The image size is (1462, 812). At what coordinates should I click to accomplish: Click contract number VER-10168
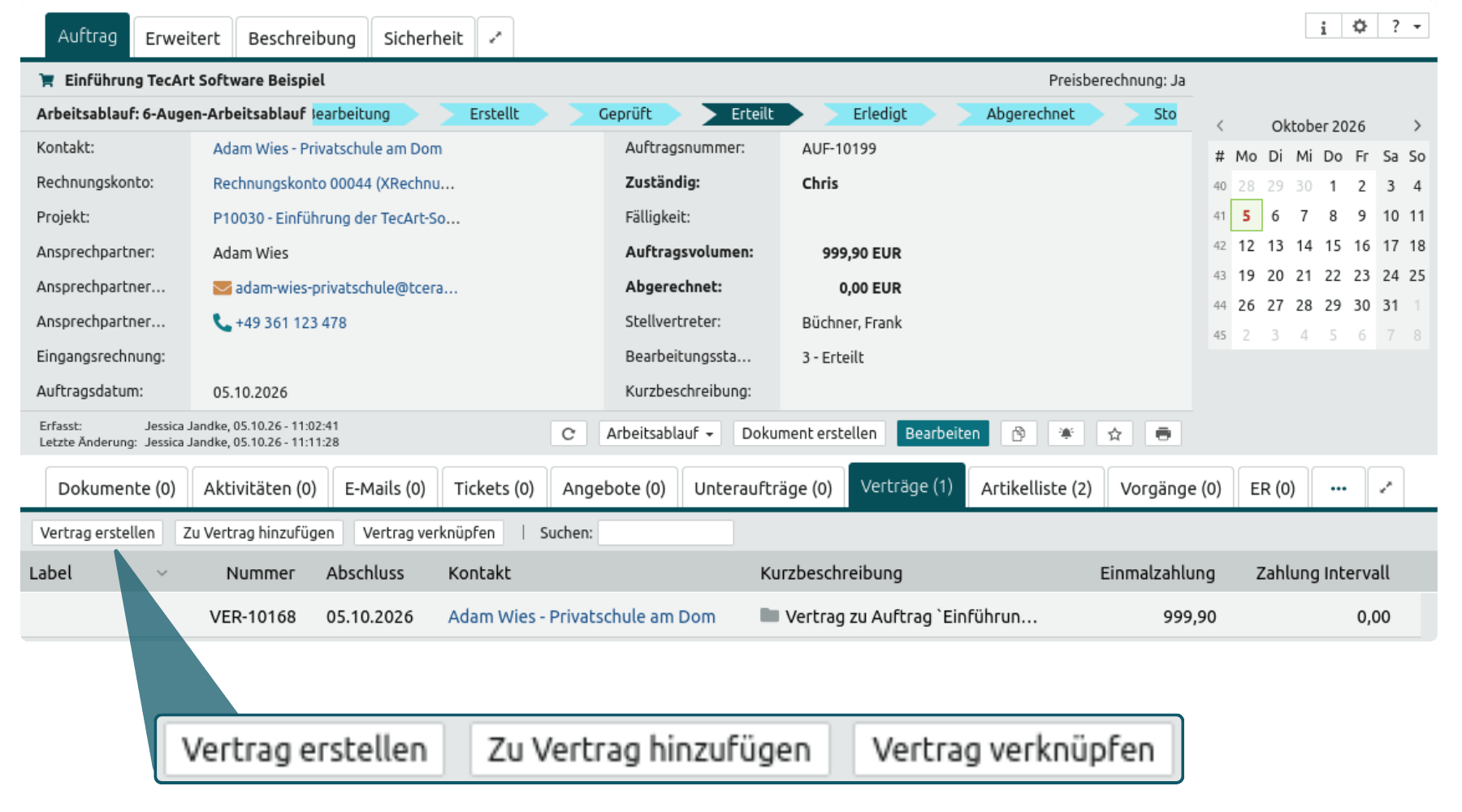253,616
